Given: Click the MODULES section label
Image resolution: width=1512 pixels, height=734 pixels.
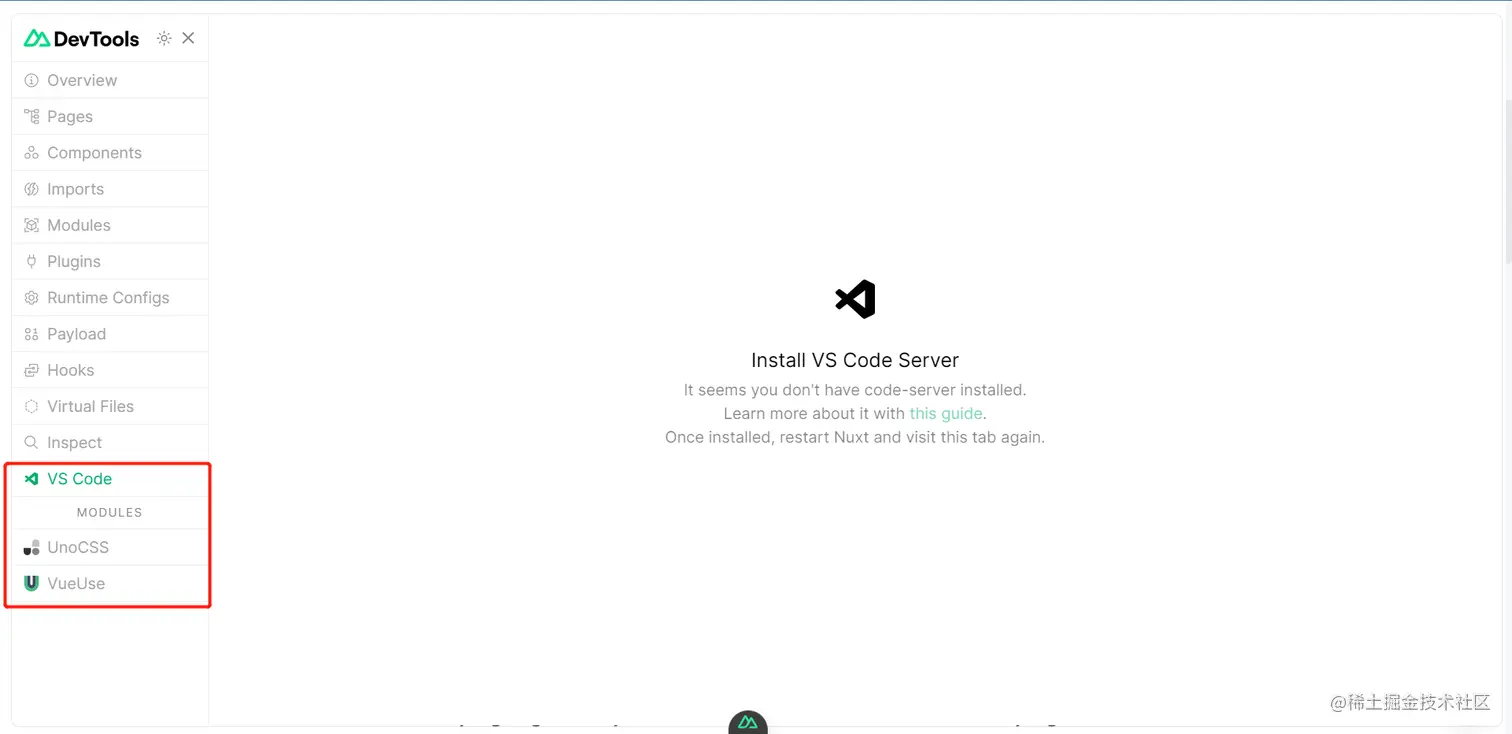Looking at the screenshot, I should (x=110, y=512).
